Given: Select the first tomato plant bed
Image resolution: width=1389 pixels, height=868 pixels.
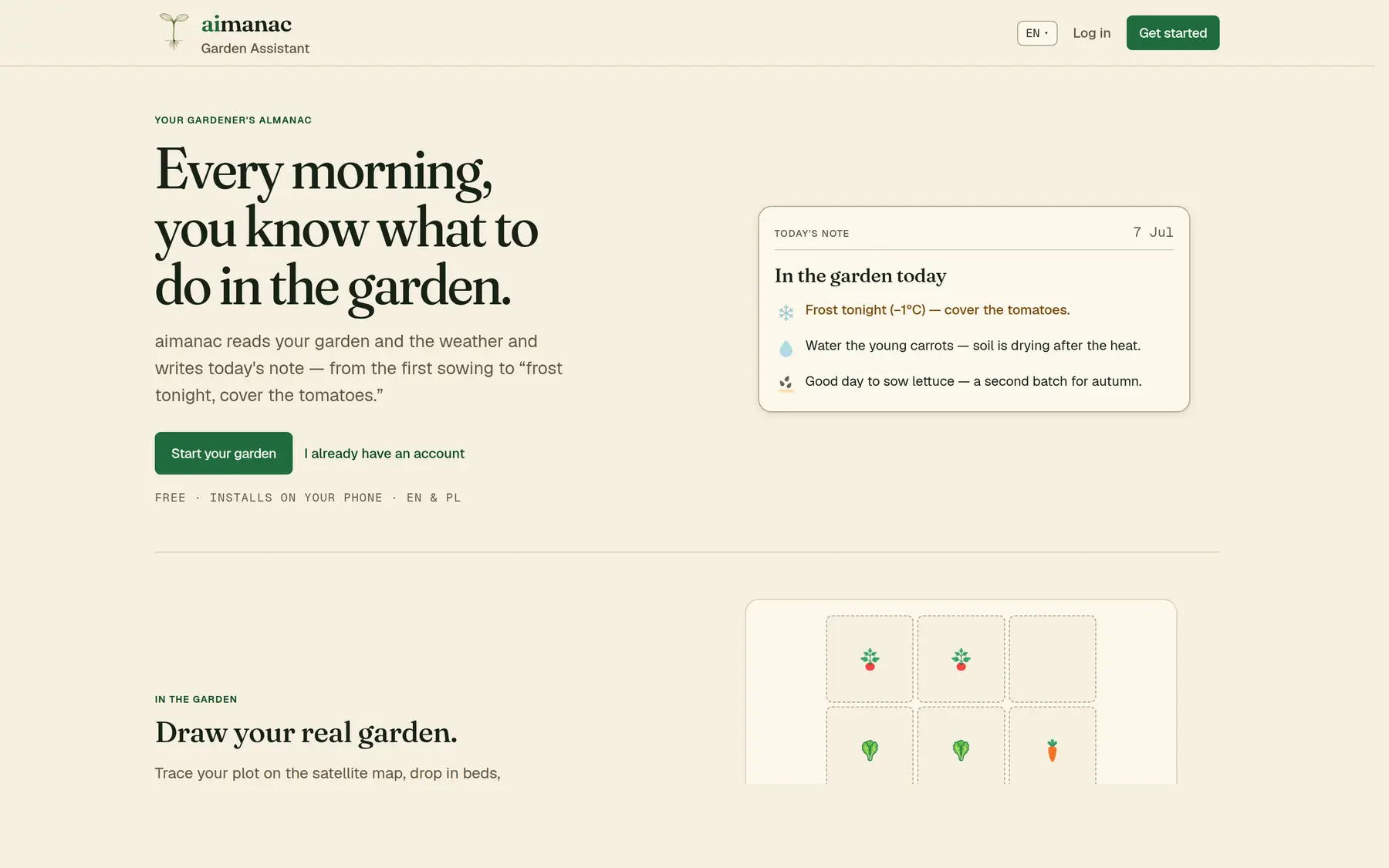Looking at the screenshot, I should [870, 659].
